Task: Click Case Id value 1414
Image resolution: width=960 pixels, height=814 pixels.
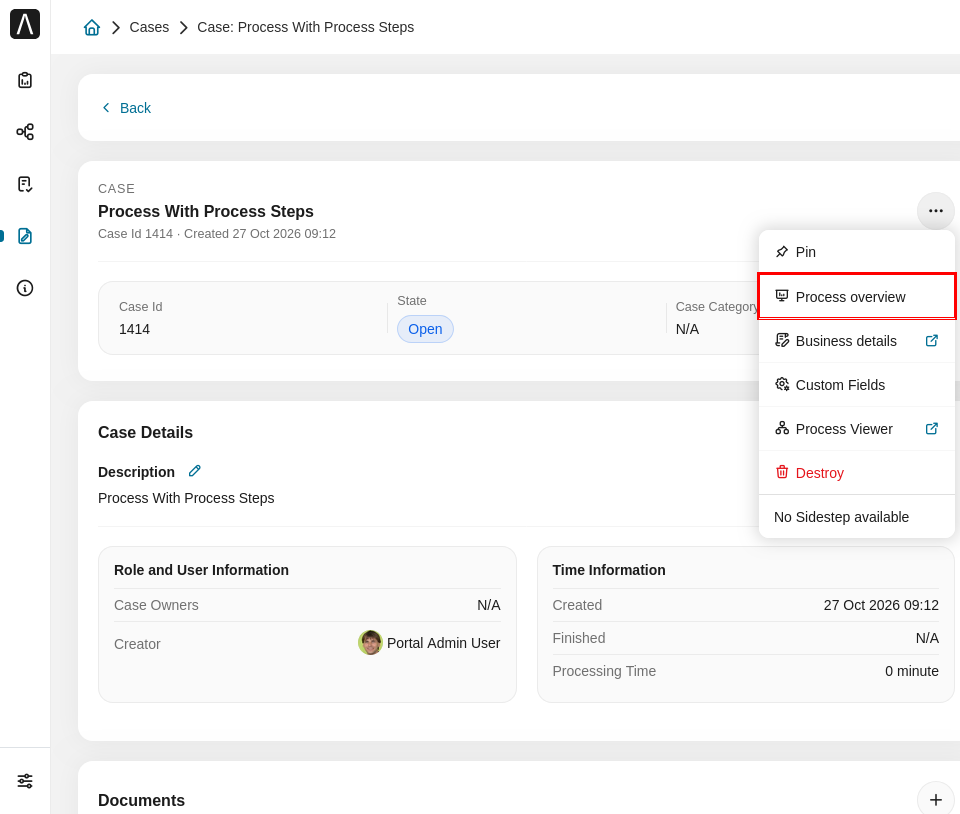Action: click(x=135, y=329)
